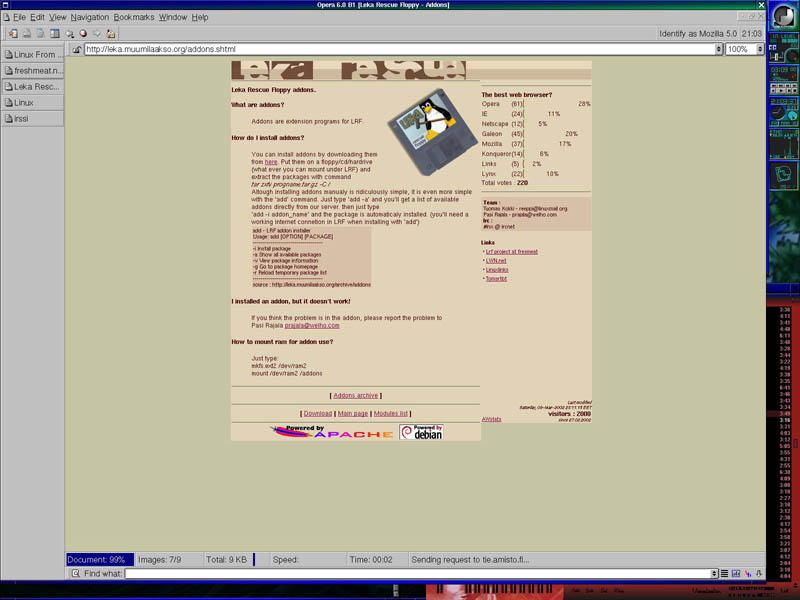Image resolution: width=800 pixels, height=600 pixels.
Task: Switch to the Linux From page tab
Action: click(33, 55)
